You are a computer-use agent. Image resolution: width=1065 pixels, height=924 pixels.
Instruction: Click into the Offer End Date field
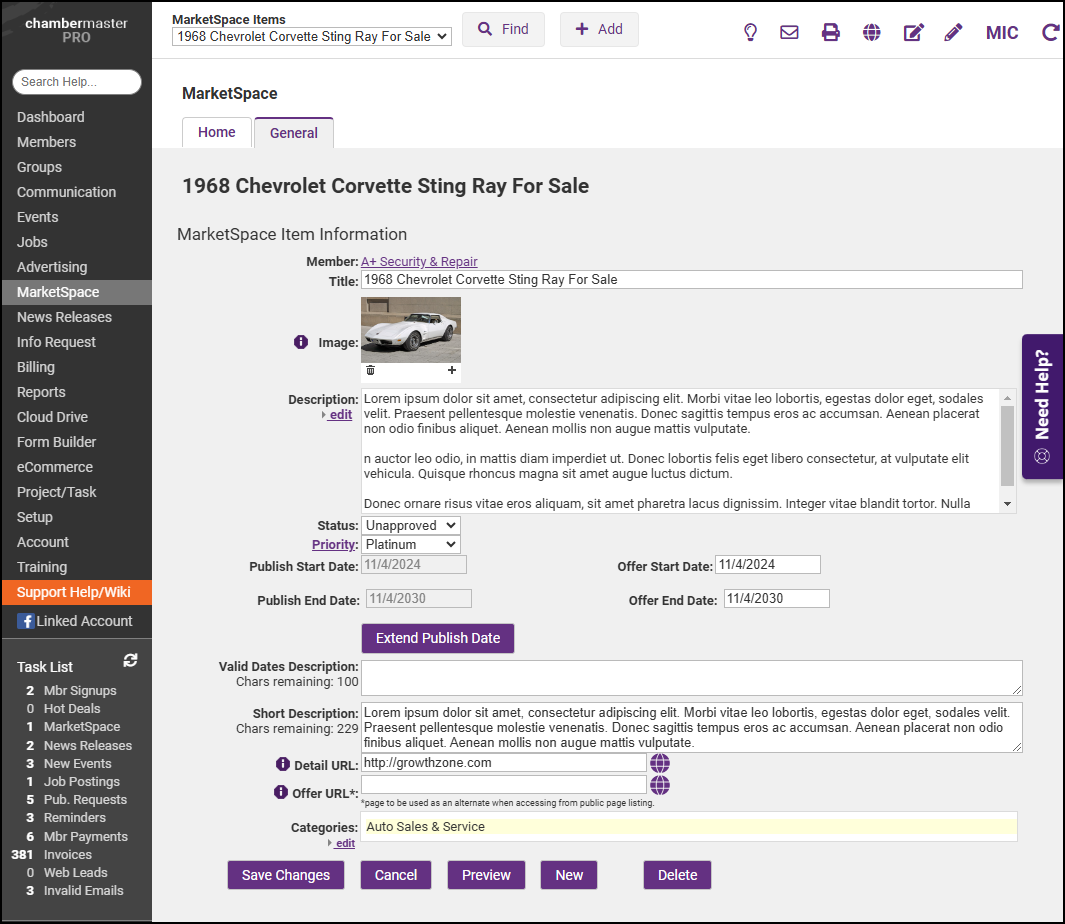pos(775,599)
